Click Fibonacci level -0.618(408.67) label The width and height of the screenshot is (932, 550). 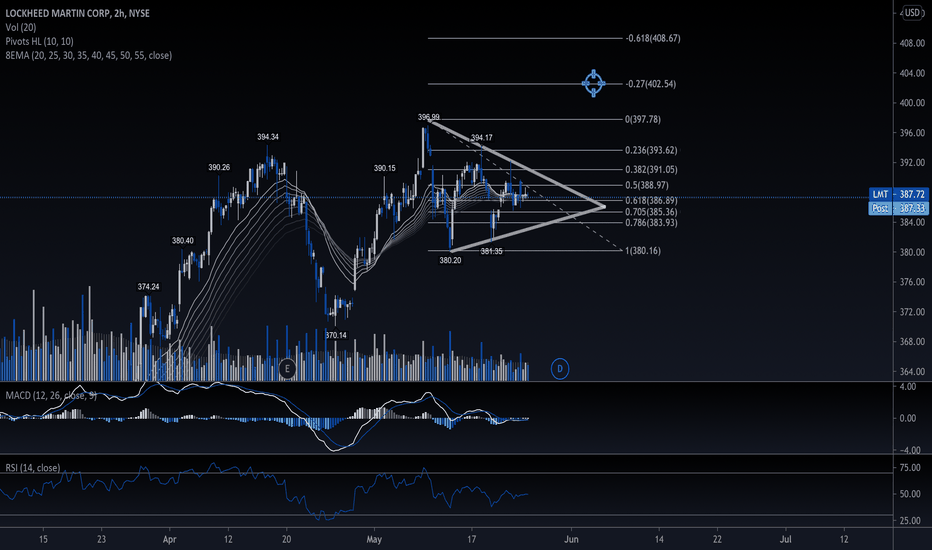[653, 38]
